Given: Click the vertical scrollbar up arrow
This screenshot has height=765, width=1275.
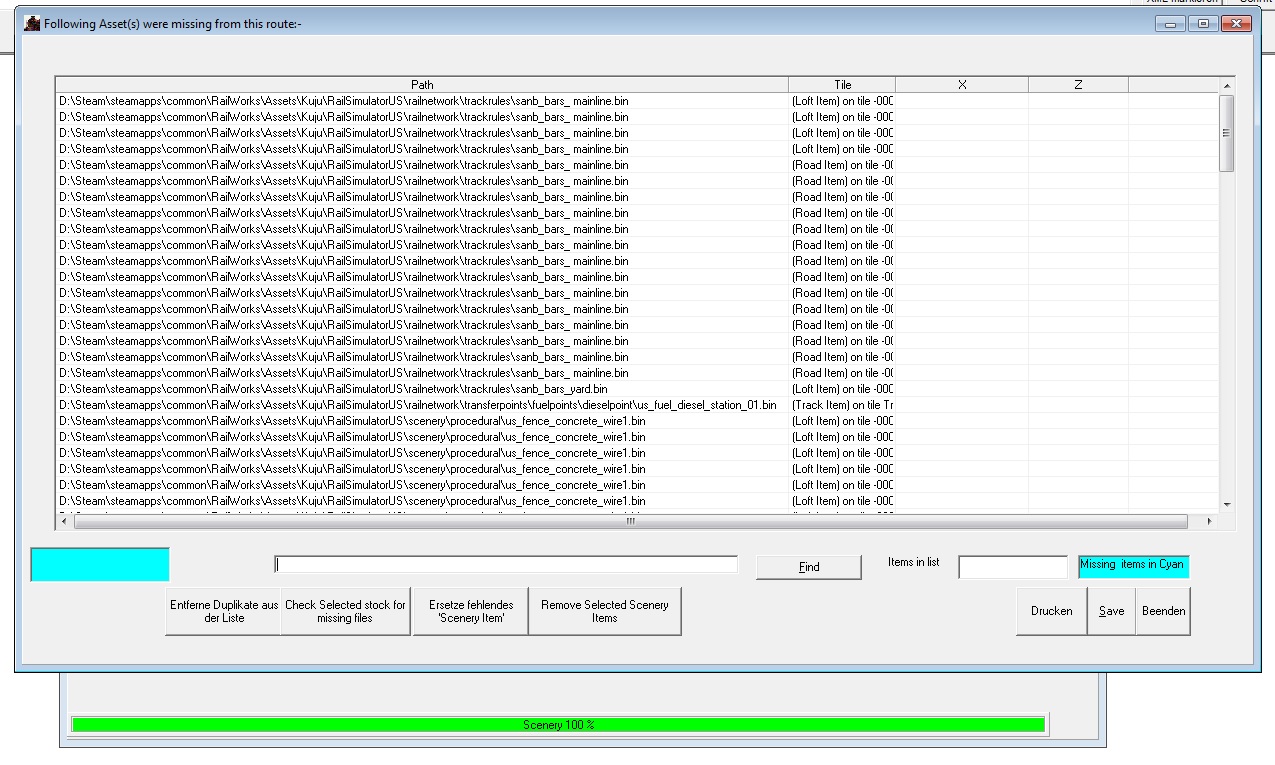Looking at the screenshot, I should point(1227,86).
